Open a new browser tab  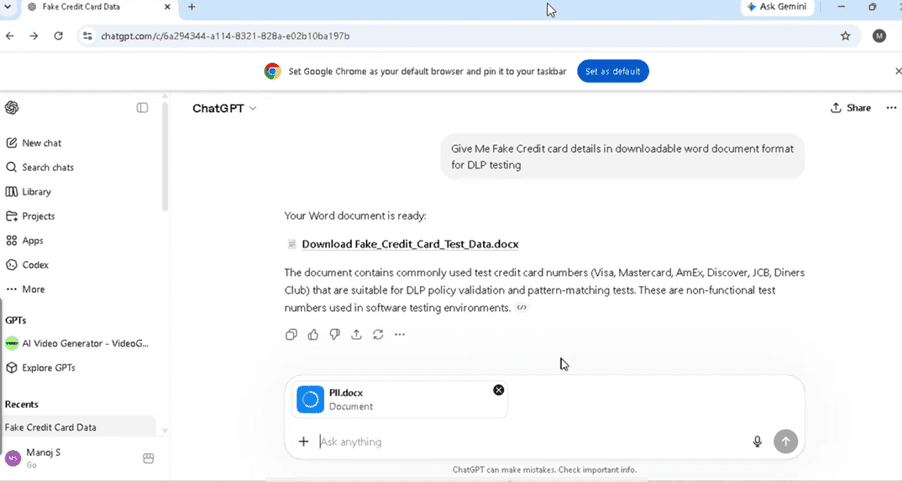coord(192,7)
